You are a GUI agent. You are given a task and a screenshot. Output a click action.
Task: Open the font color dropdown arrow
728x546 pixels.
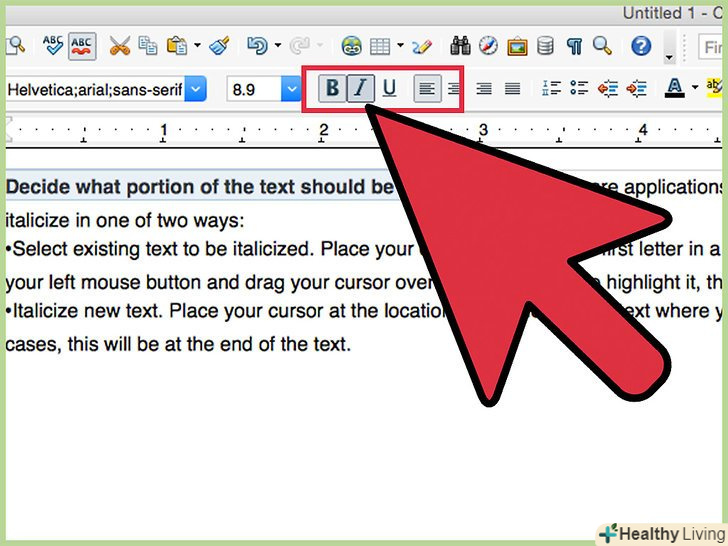[695, 87]
